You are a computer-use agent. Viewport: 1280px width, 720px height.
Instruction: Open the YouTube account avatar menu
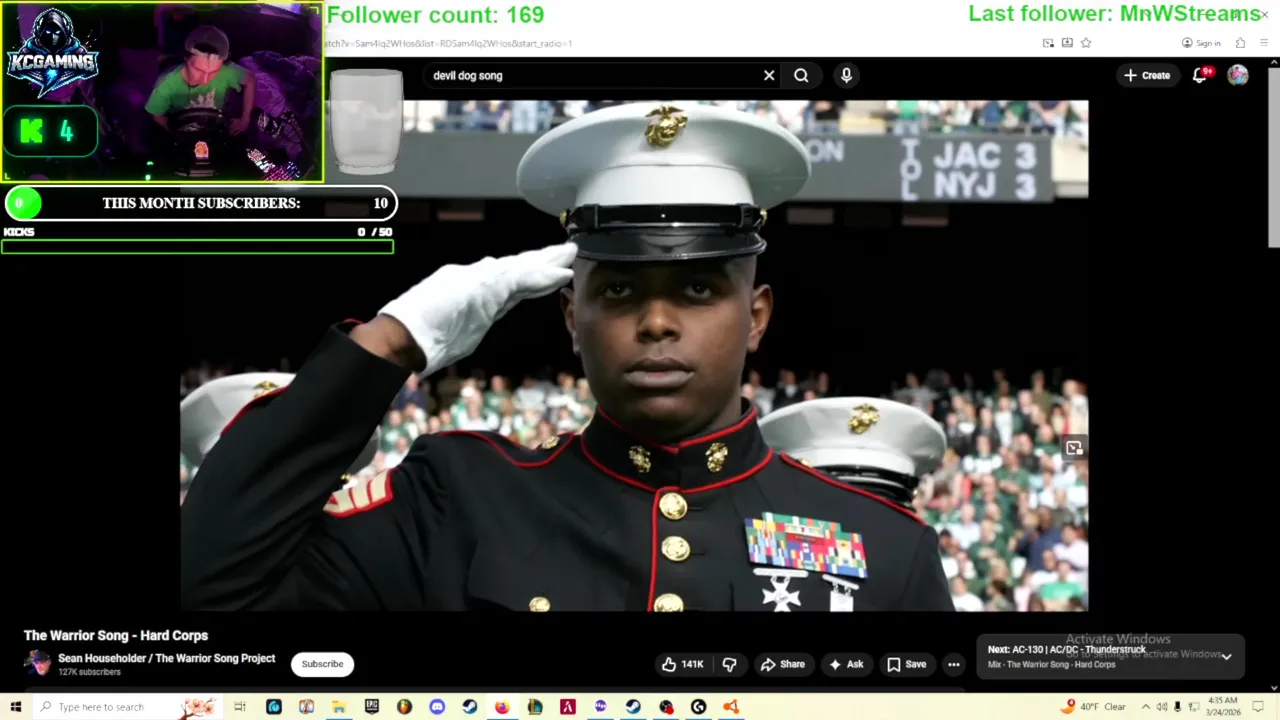[1238, 75]
